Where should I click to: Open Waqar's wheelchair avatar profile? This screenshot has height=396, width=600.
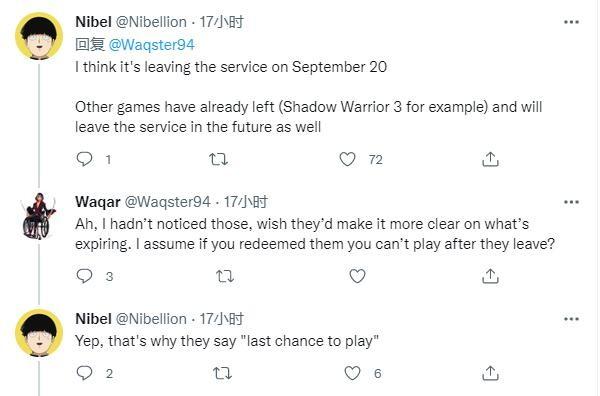tap(39, 216)
